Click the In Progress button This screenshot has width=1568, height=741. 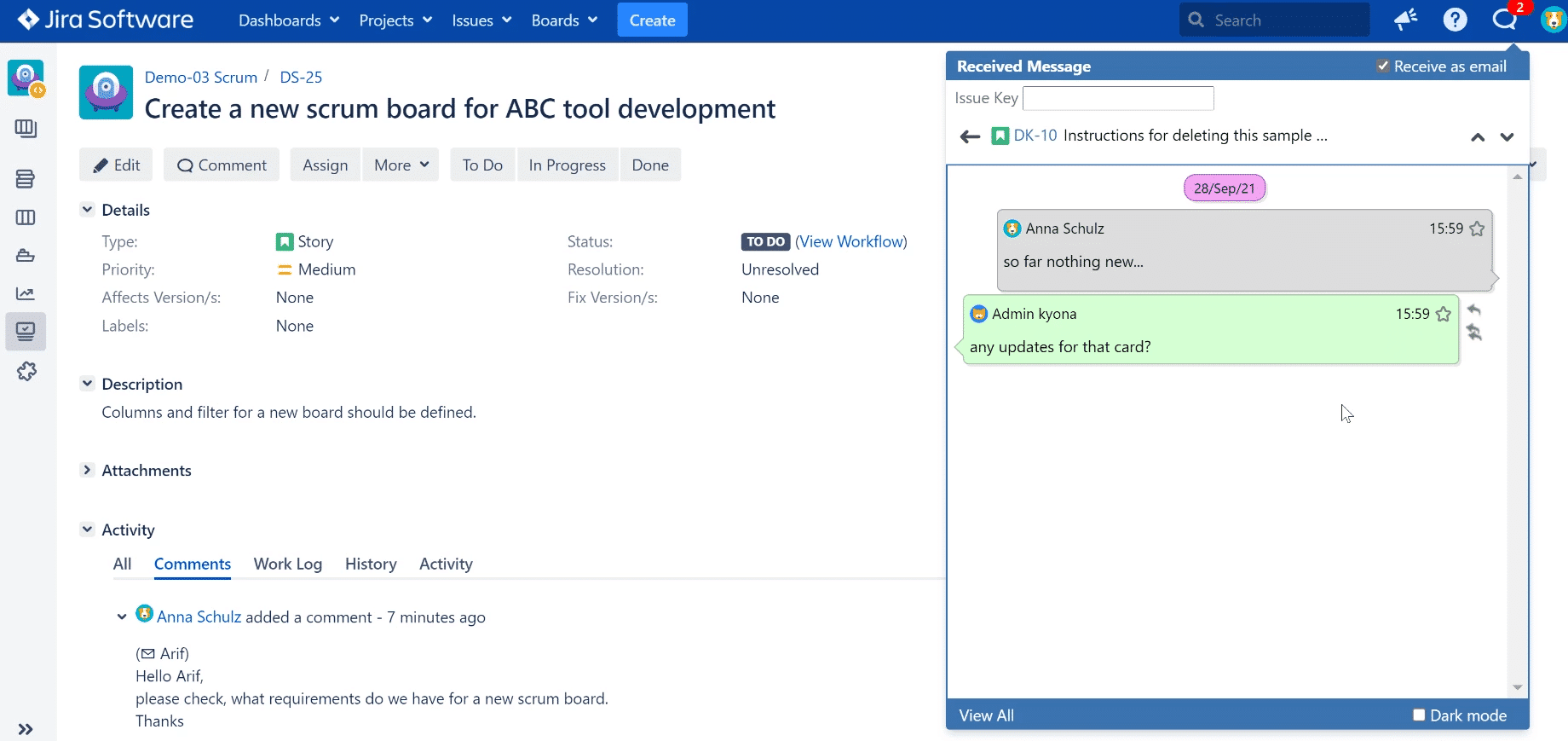pos(567,165)
